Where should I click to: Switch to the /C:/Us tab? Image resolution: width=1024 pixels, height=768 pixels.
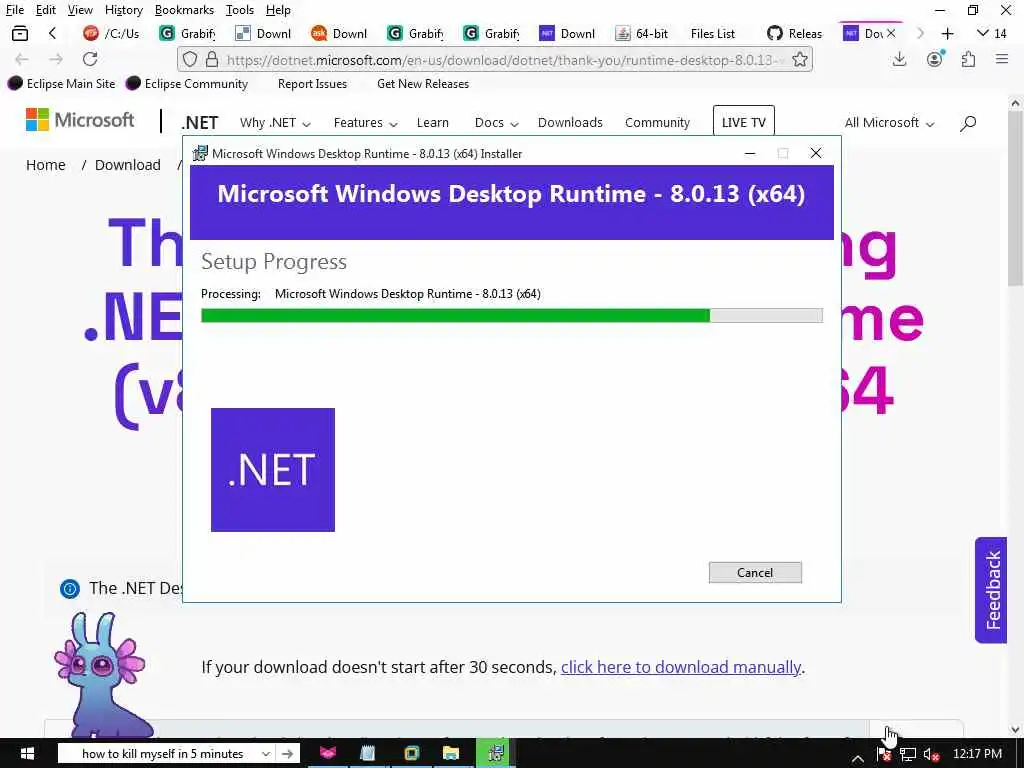tap(112, 33)
